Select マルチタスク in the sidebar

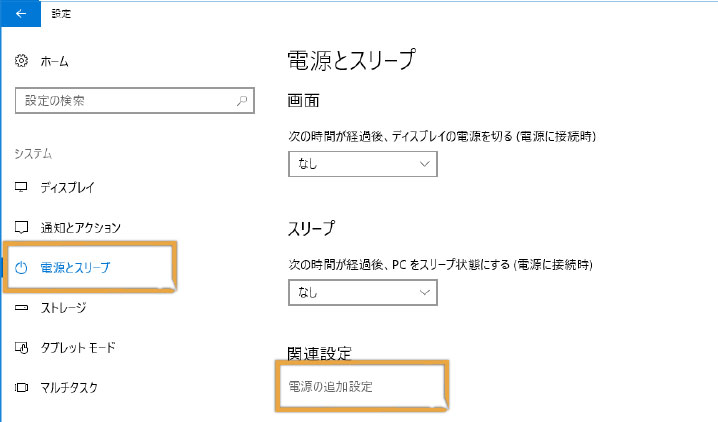pyautogui.click(x=69, y=388)
